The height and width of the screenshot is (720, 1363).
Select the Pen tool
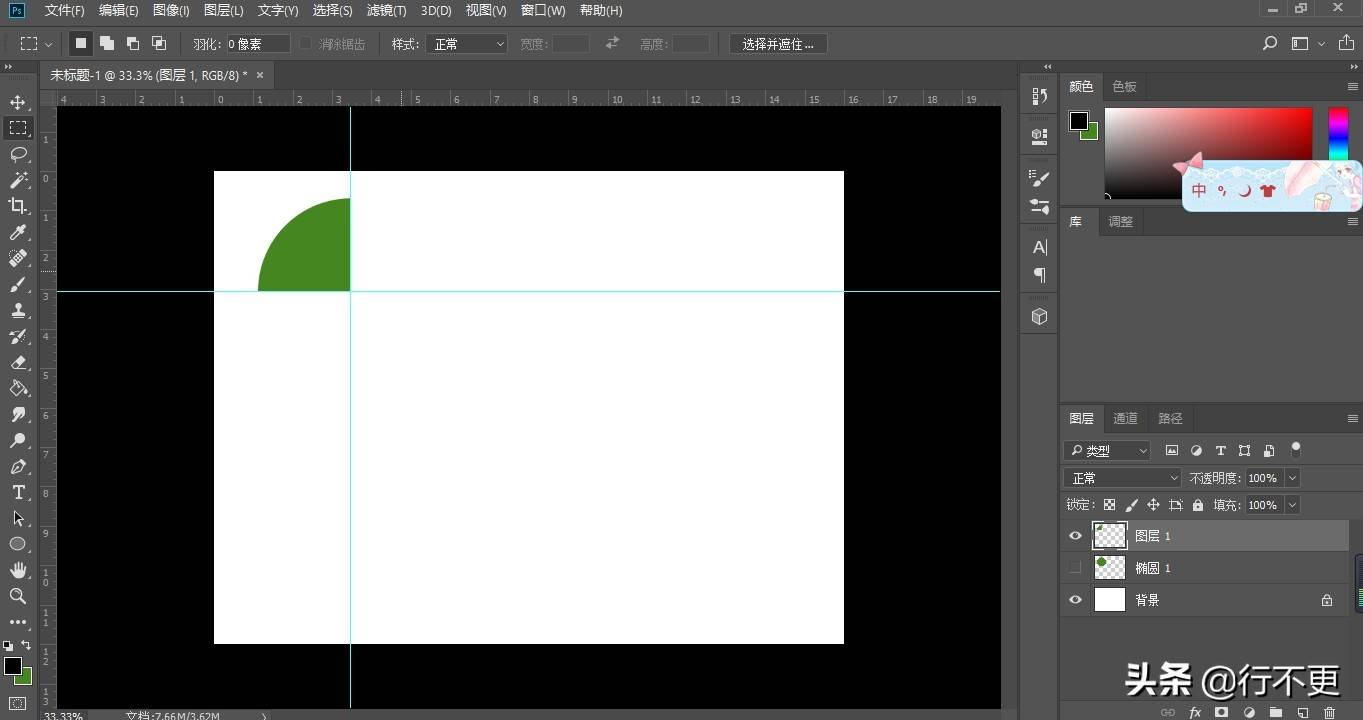[18, 466]
